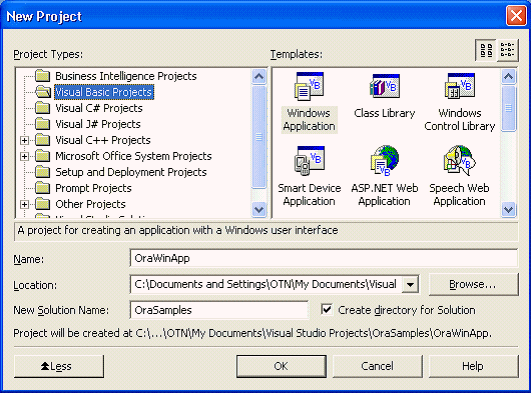
Task: Select Other Projects label
Action: coord(90,204)
